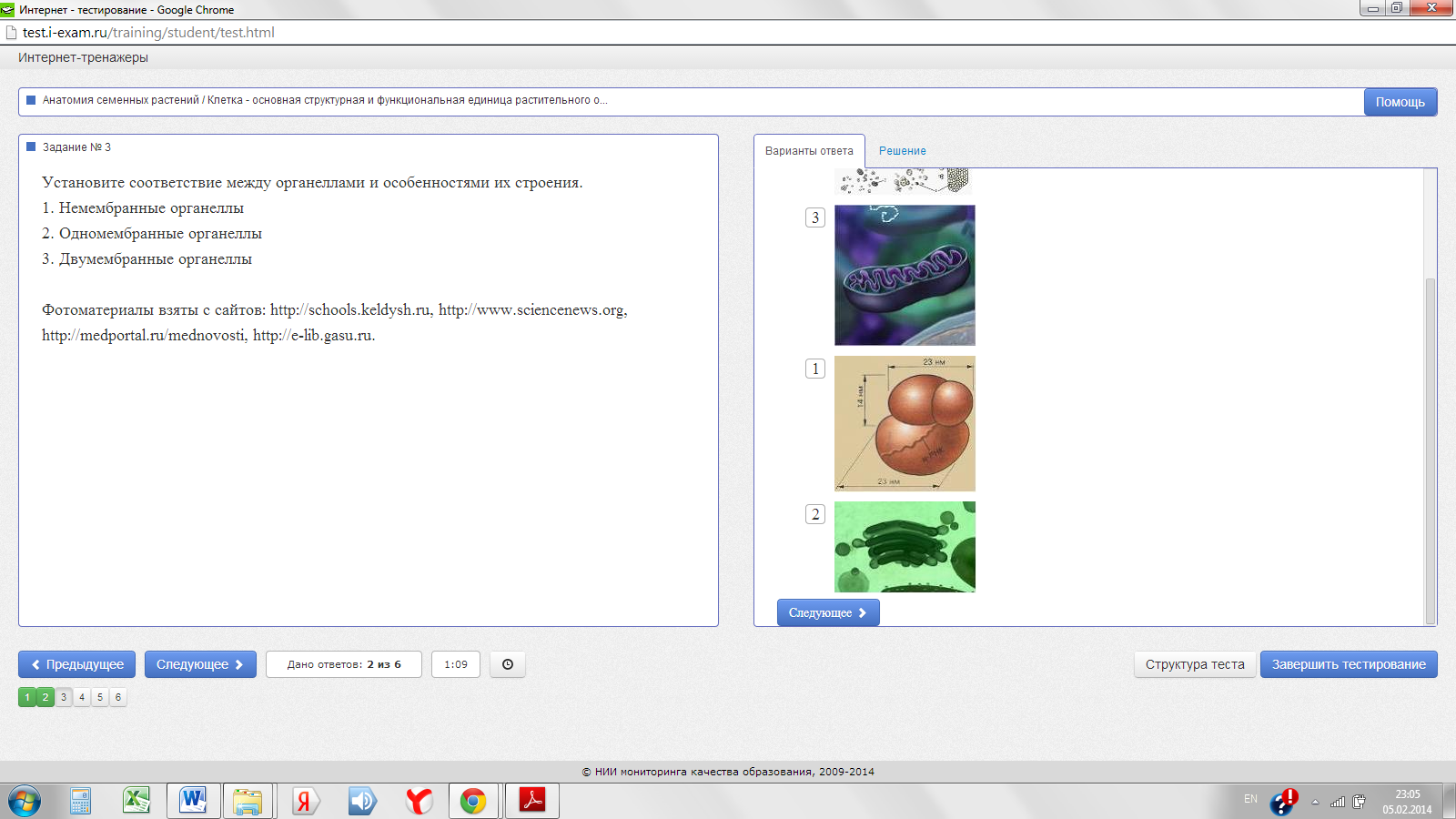Image resolution: width=1456 pixels, height=819 pixels.
Task: Go back with the Предыдущее button
Action: [77, 664]
